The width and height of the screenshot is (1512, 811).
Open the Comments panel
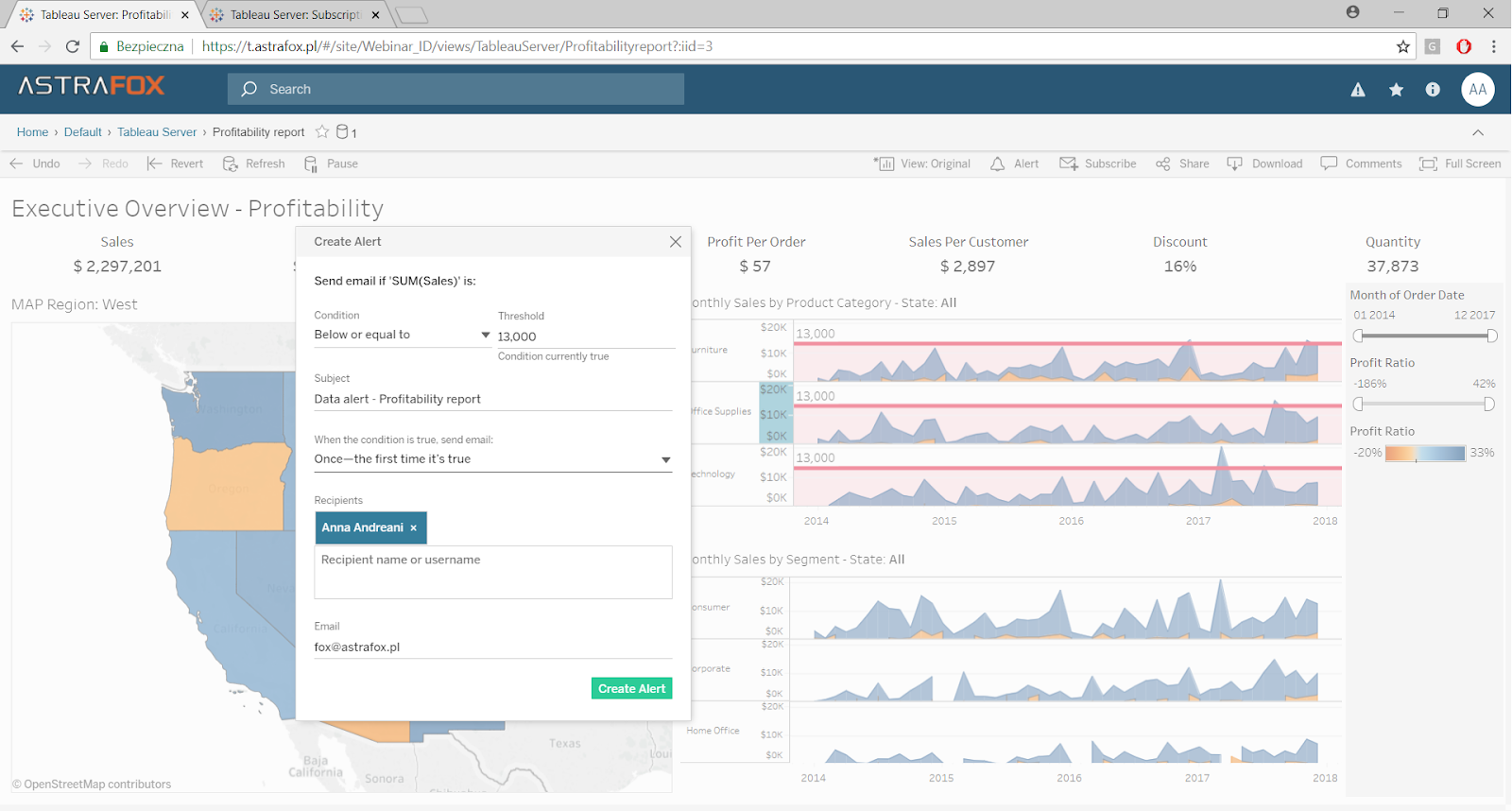pyautogui.click(x=1362, y=164)
